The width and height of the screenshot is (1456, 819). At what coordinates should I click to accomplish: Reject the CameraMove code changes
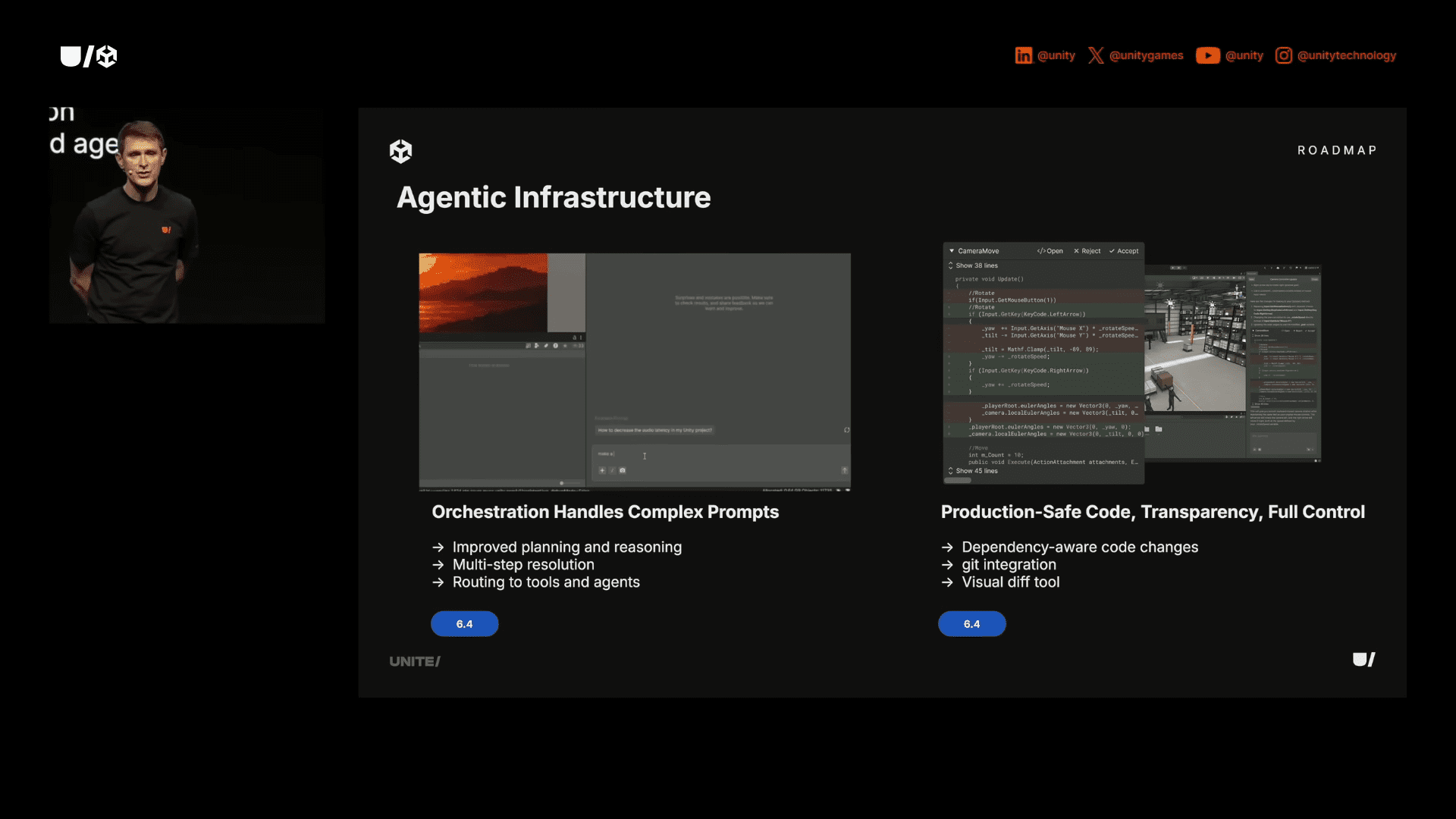click(1087, 251)
